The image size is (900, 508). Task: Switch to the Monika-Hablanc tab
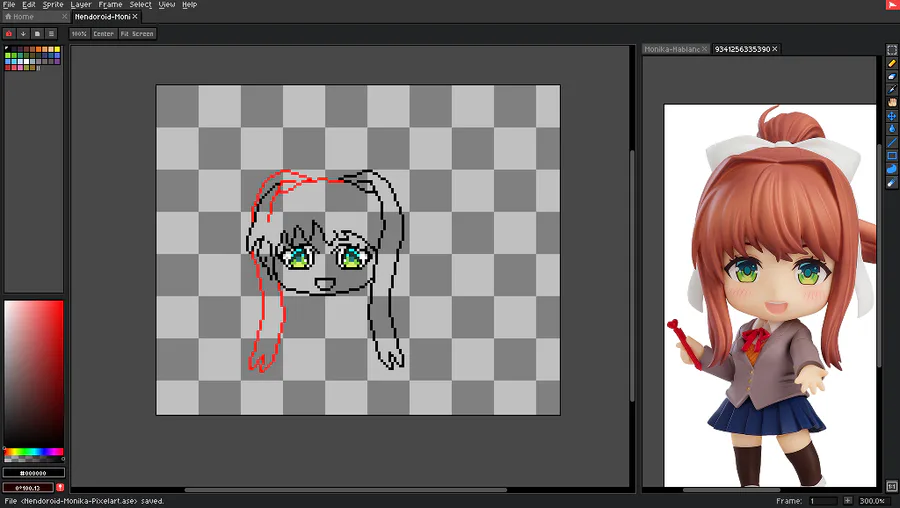(675, 49)
